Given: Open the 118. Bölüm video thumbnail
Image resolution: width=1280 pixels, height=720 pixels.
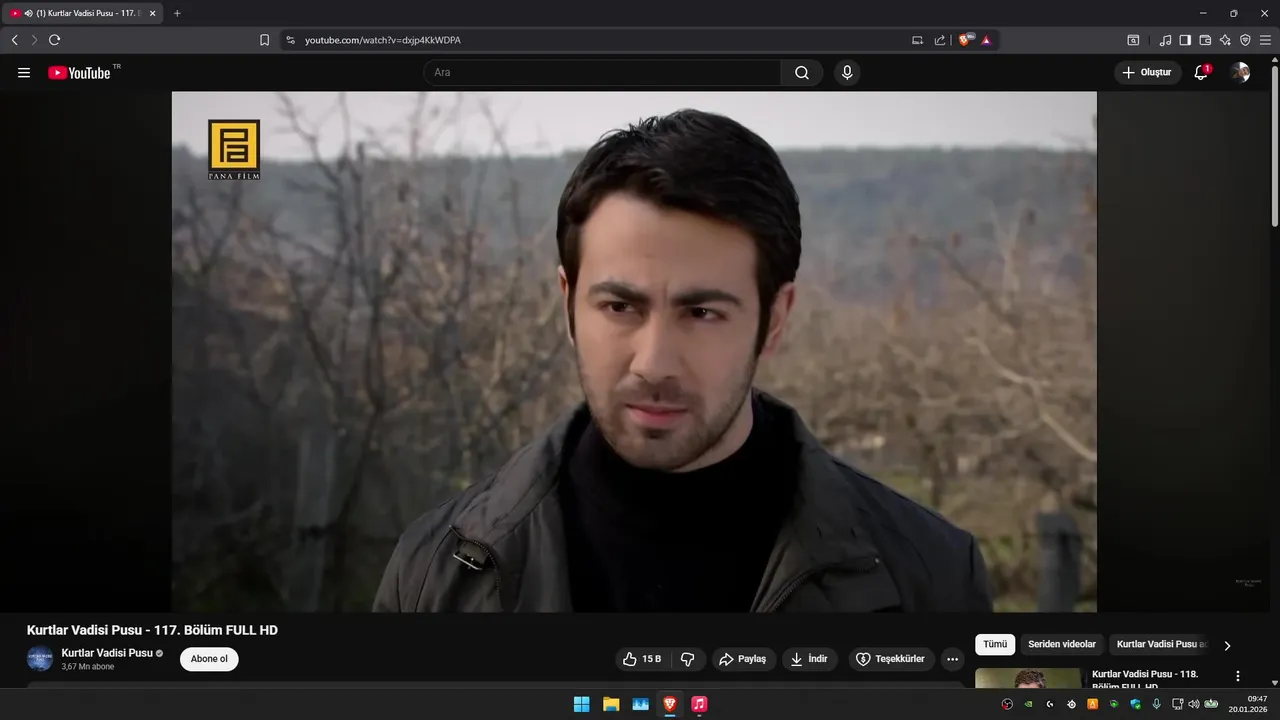Looking at the screenshot, I should [x=1028, y=678].
